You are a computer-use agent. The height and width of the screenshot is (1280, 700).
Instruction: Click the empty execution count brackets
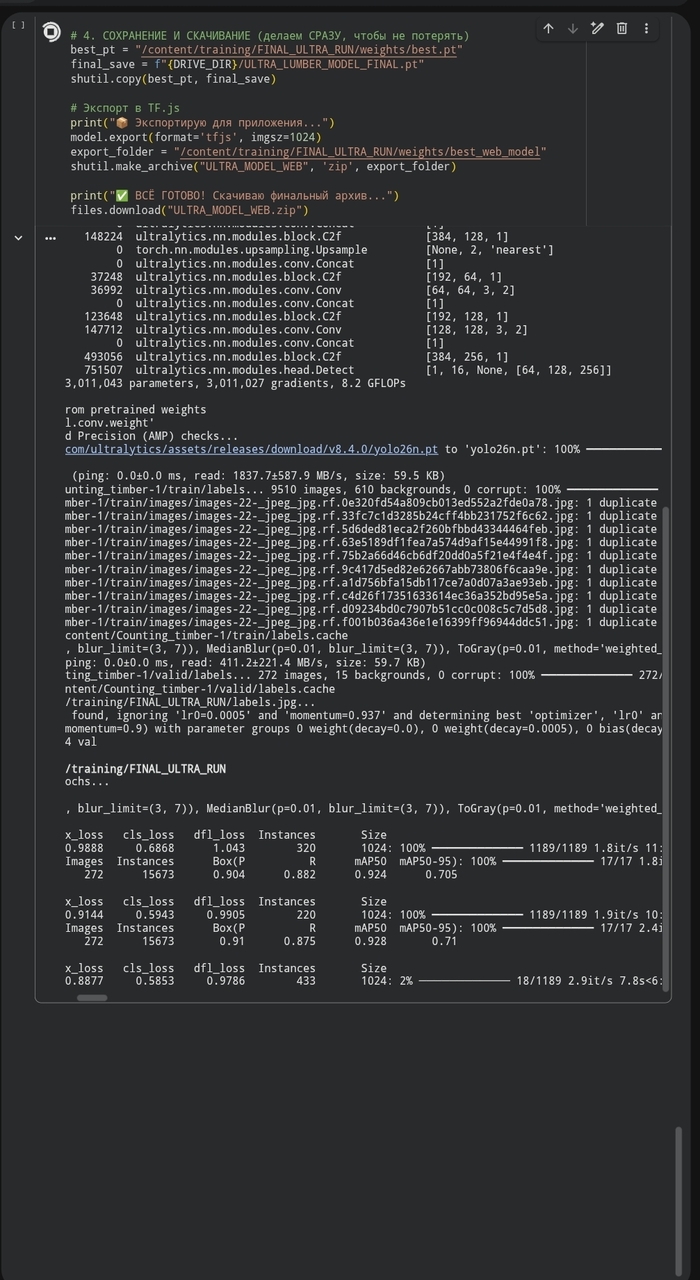[x=18, y=24]
